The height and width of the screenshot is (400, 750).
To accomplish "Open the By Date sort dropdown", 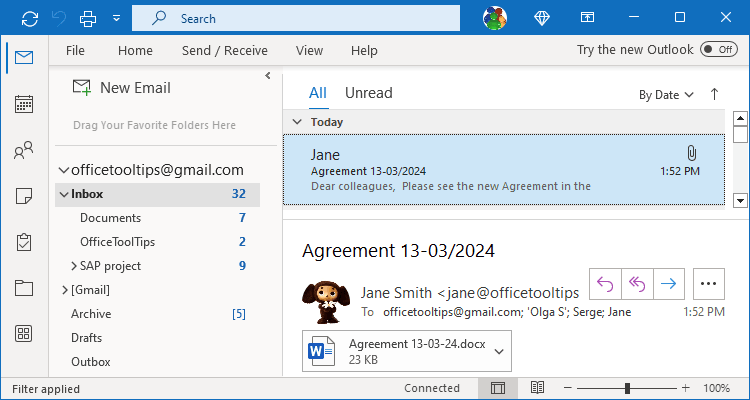I will click(666, 95).
